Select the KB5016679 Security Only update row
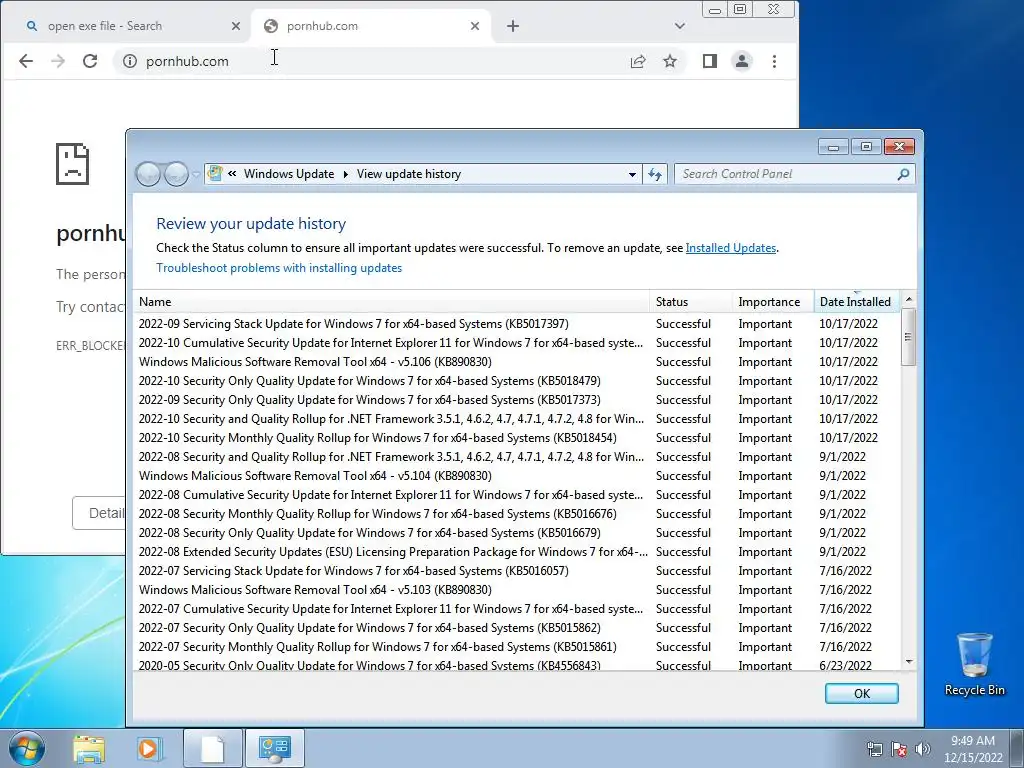 point(516,533)
